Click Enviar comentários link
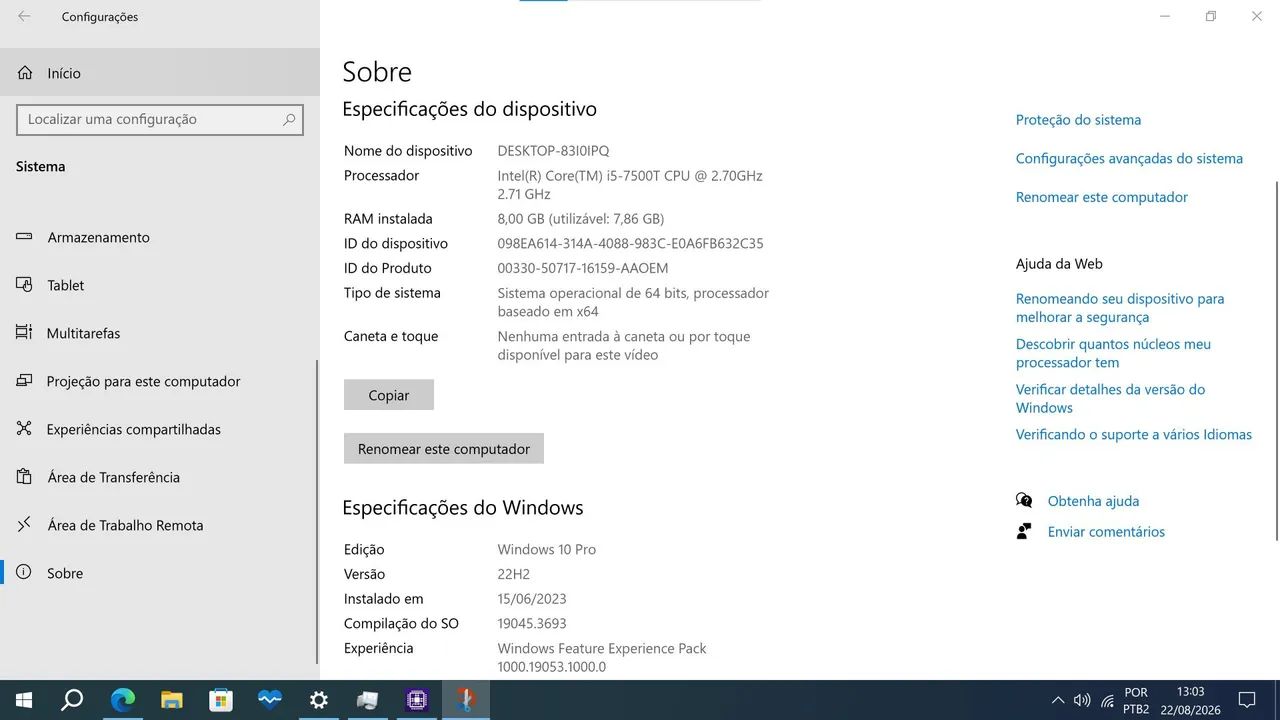 pyautogui.click(x=1106, y=532)
